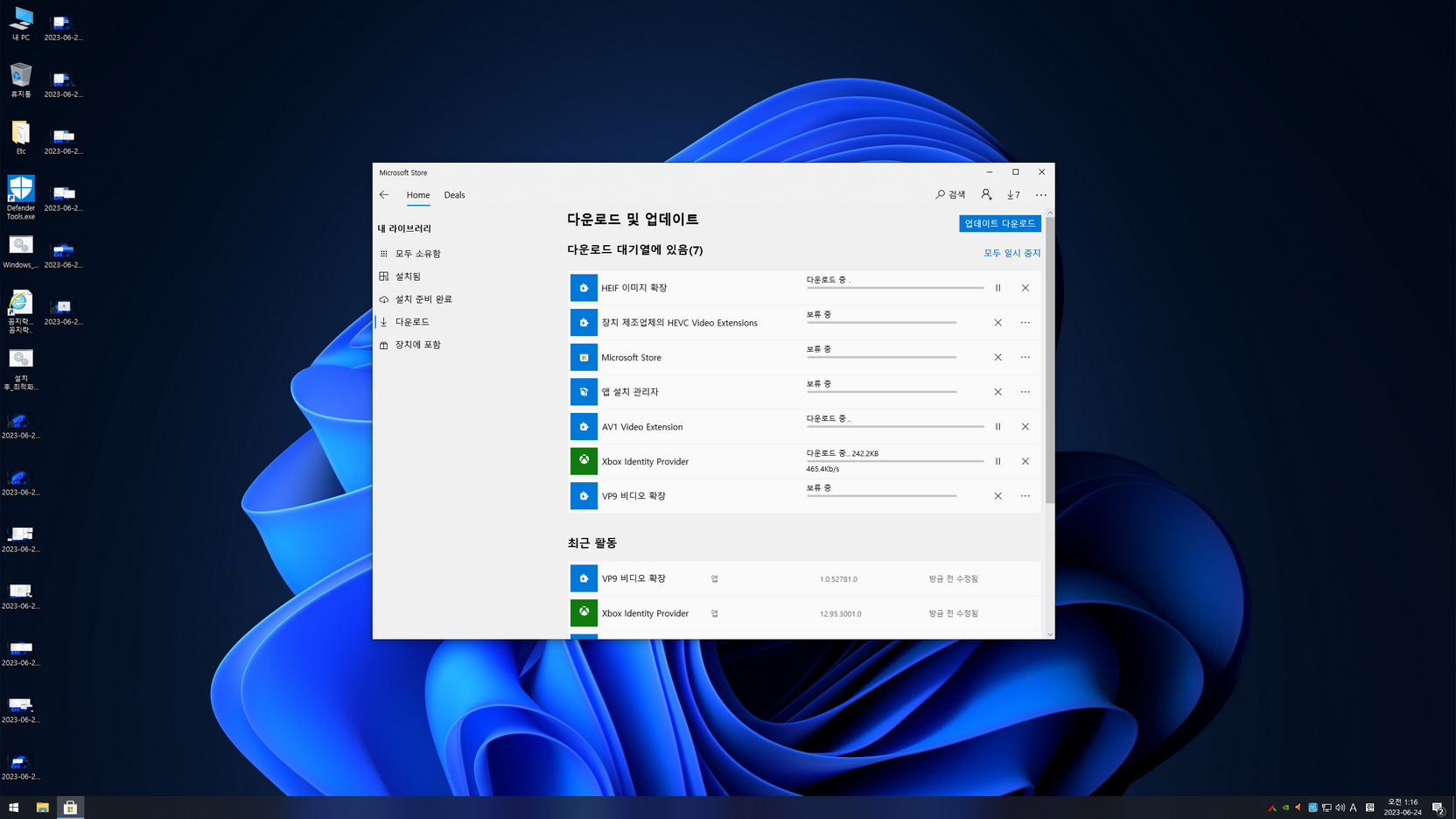Pause the HEIF 이미지 확장 download
Screen dimensions: 1456x819
997,288
